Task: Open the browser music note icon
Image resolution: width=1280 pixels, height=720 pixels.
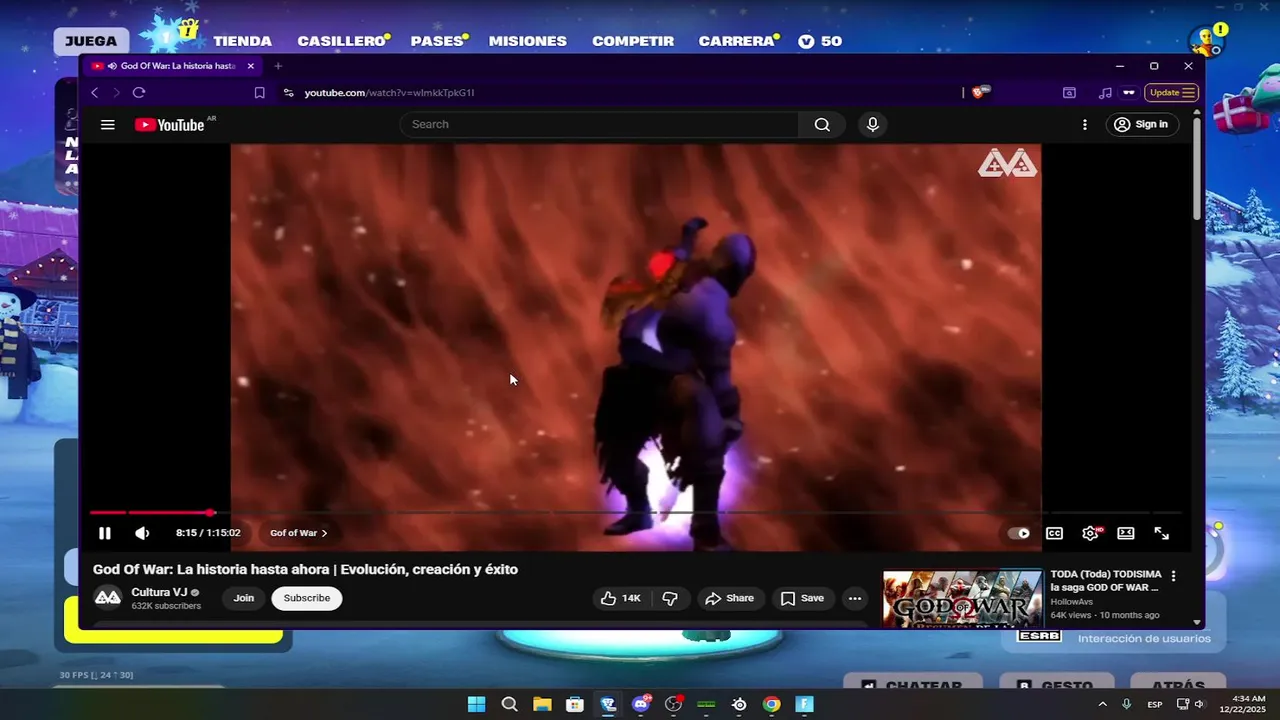Action: point(1105,92)
